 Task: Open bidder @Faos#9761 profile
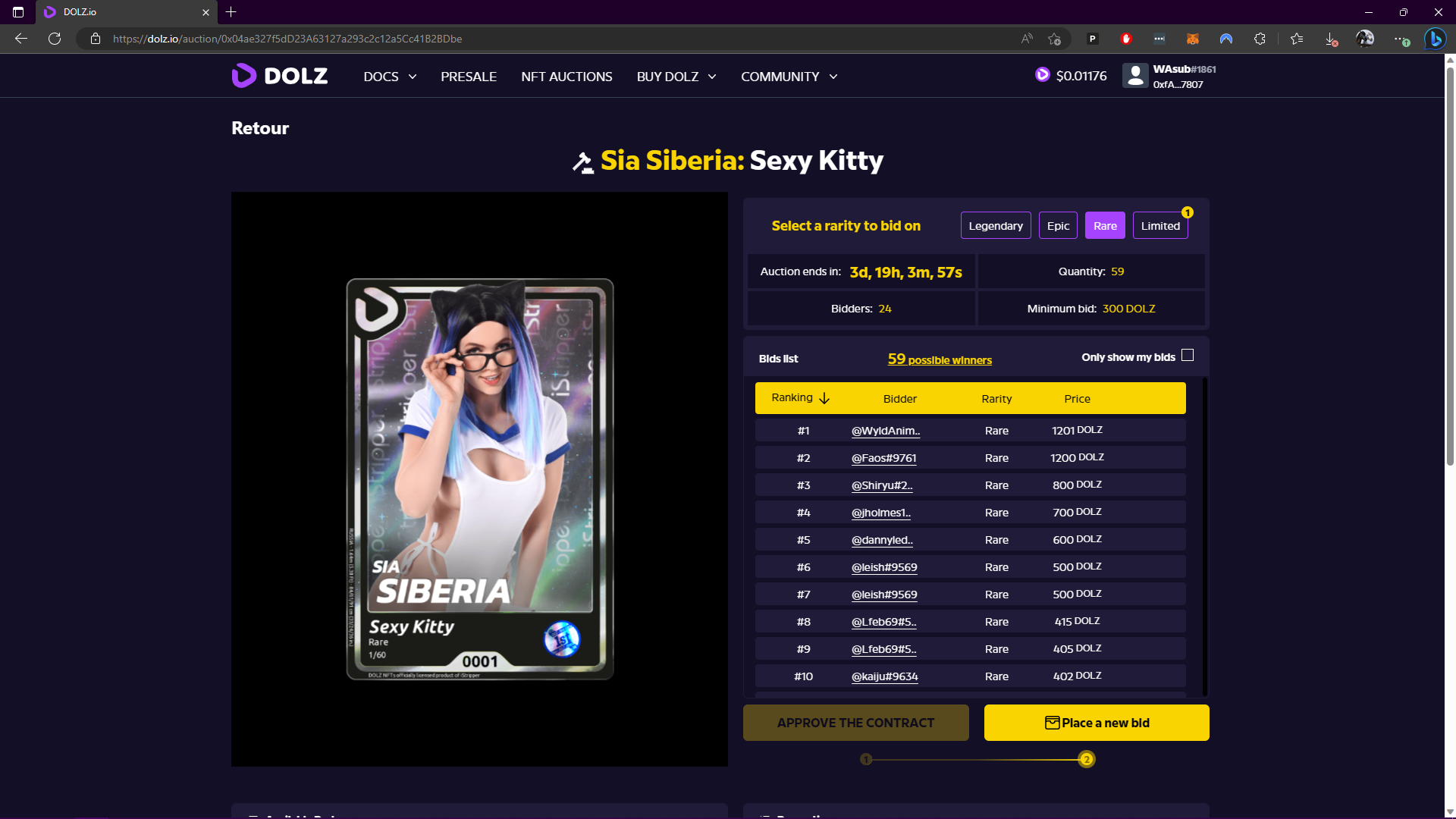(x=883, y=458)
